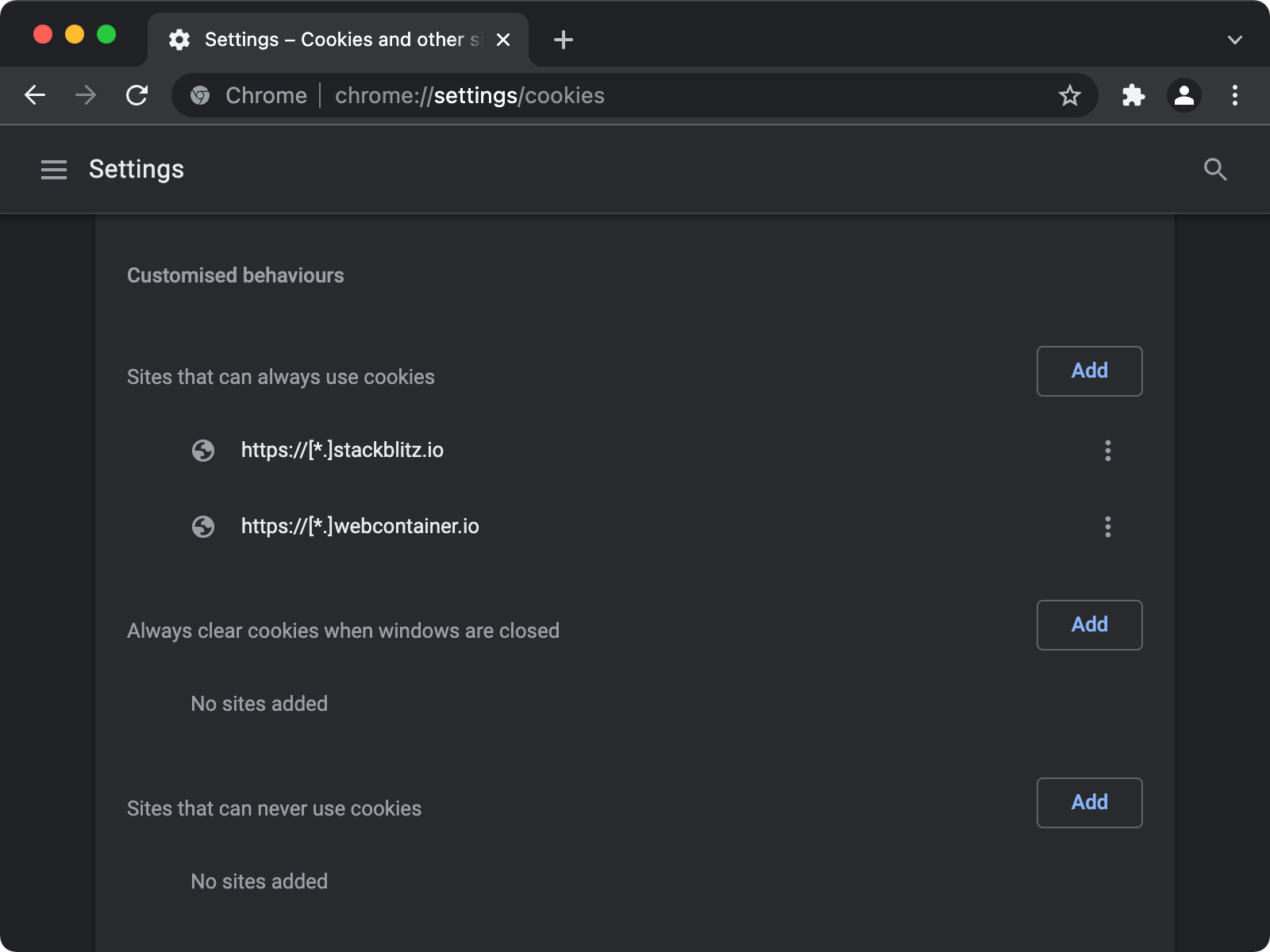The image size is (1270, 952).
Task: Click the globe icon next to stackblitz.io
Action: pos(204,450)
